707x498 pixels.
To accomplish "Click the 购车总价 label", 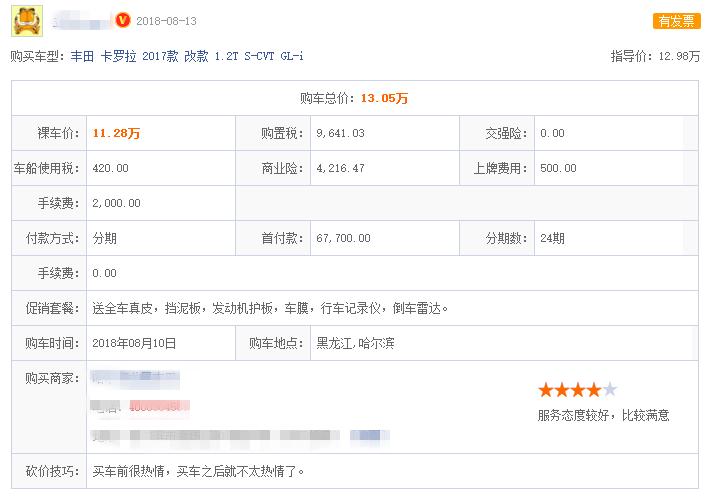I will click(x=327, y=98).
